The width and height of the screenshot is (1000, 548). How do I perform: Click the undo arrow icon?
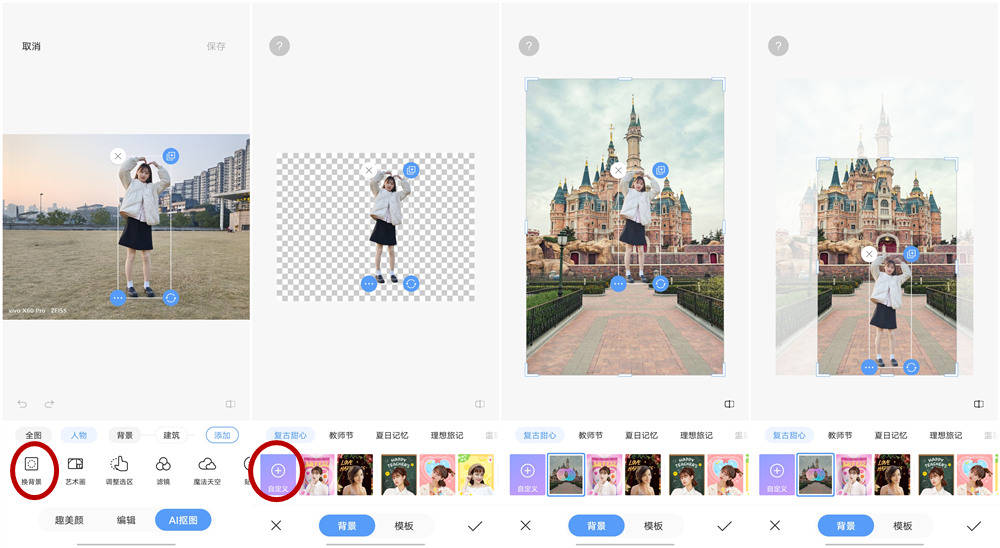[x=23, y=404]
